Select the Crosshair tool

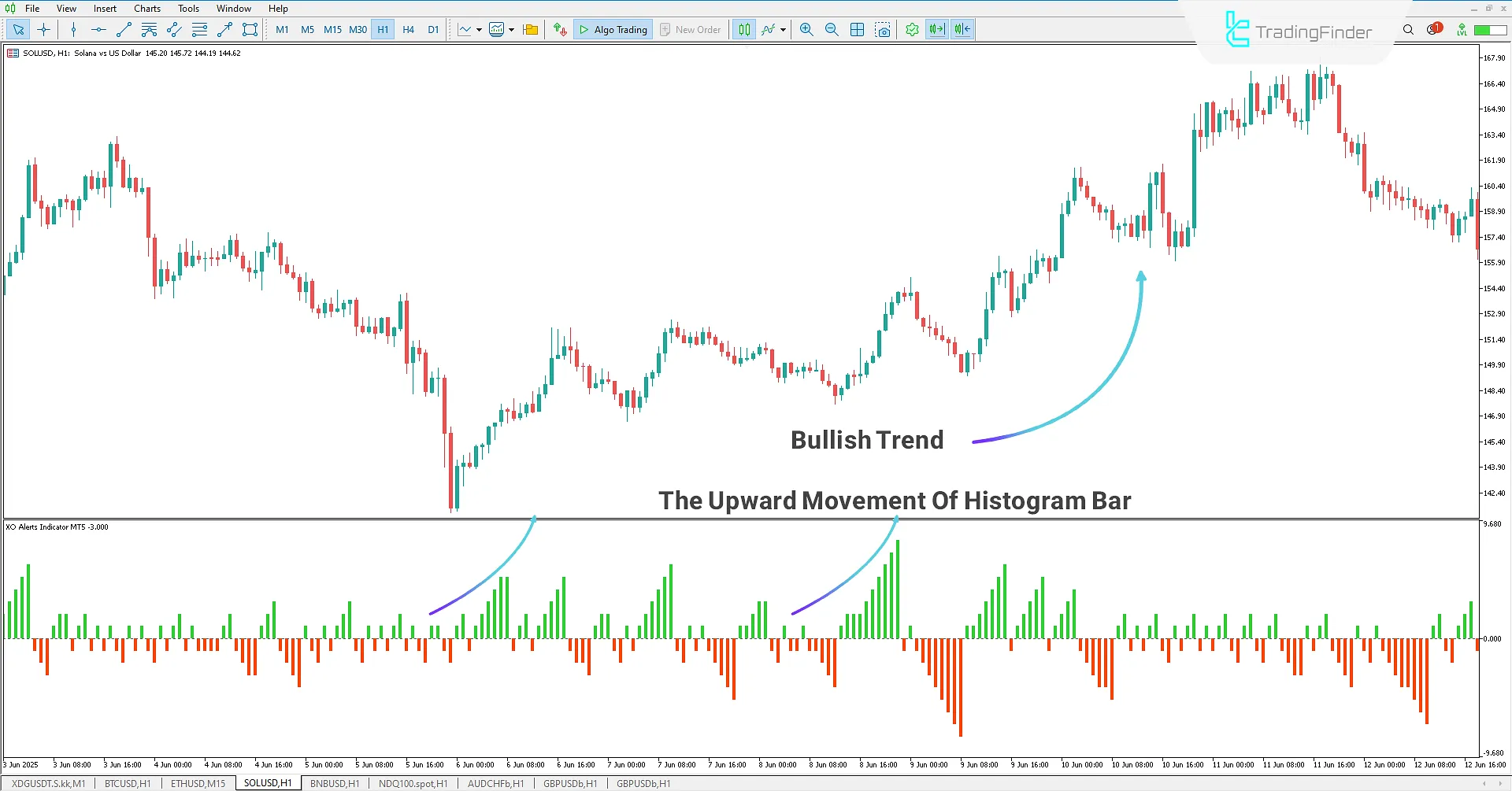(x=43, y=29)
